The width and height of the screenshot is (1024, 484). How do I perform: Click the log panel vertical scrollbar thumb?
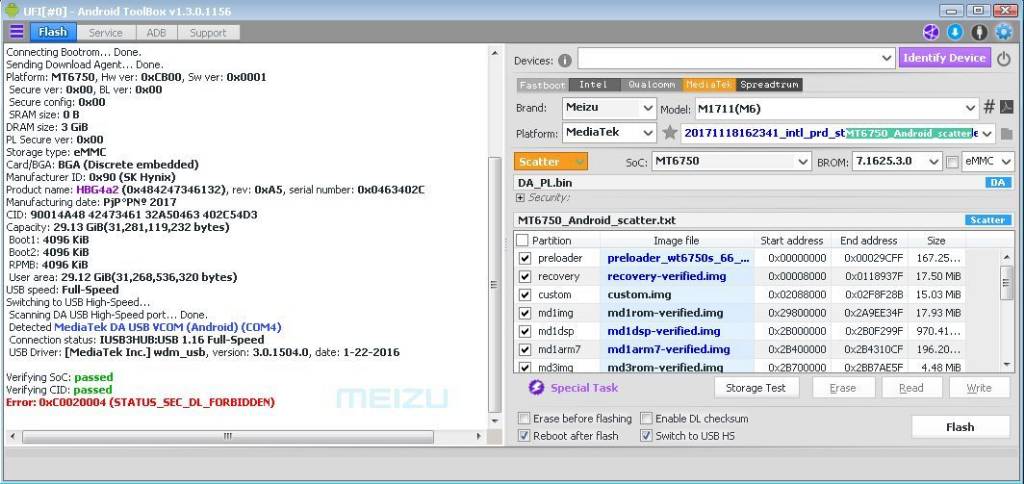495,283
